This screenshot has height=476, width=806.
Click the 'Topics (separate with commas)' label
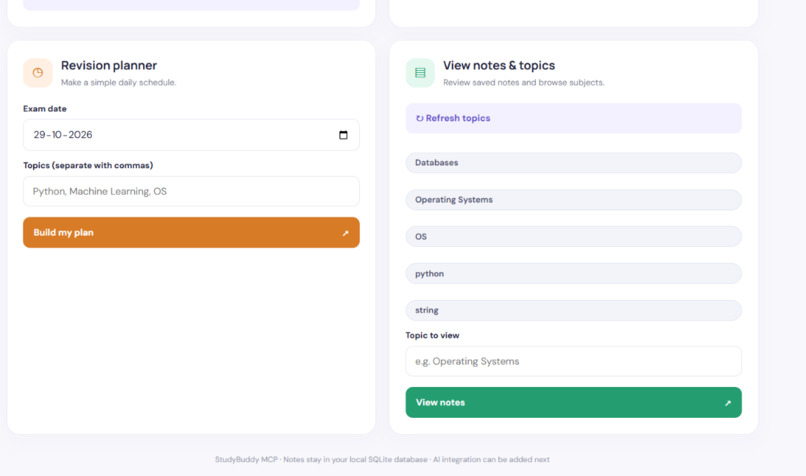click(88, 166)
